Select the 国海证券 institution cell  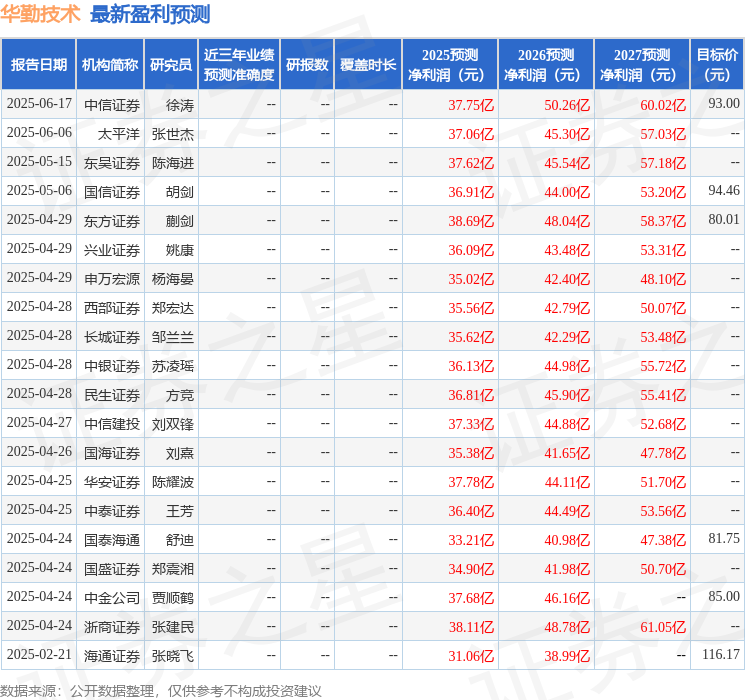tap(112, 453)
